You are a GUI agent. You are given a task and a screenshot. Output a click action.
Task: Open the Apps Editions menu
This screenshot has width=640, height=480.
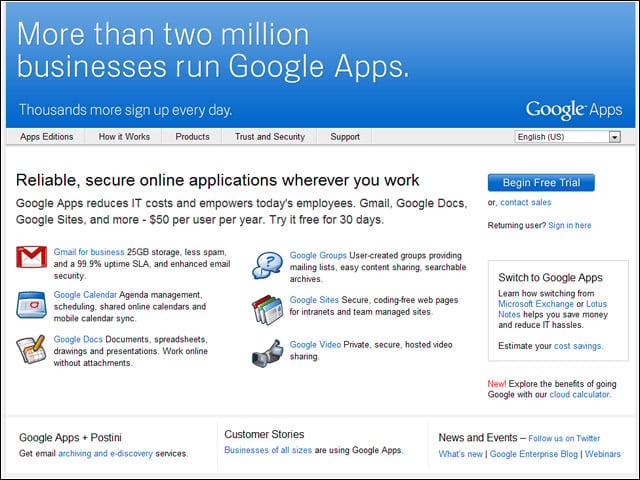point(47,137)
